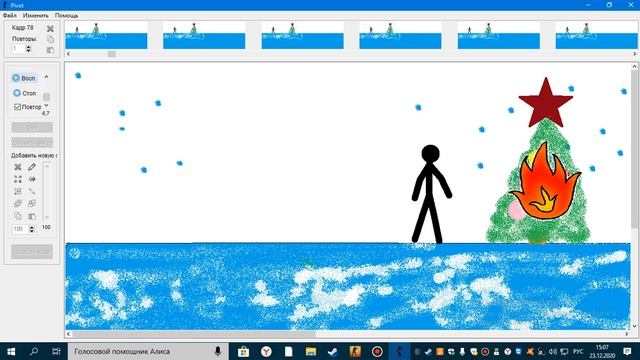Select the edit figure pencil tool
The width and height of the screenshot is (640, 360).
pyautogui.click(x=32, y=167)
